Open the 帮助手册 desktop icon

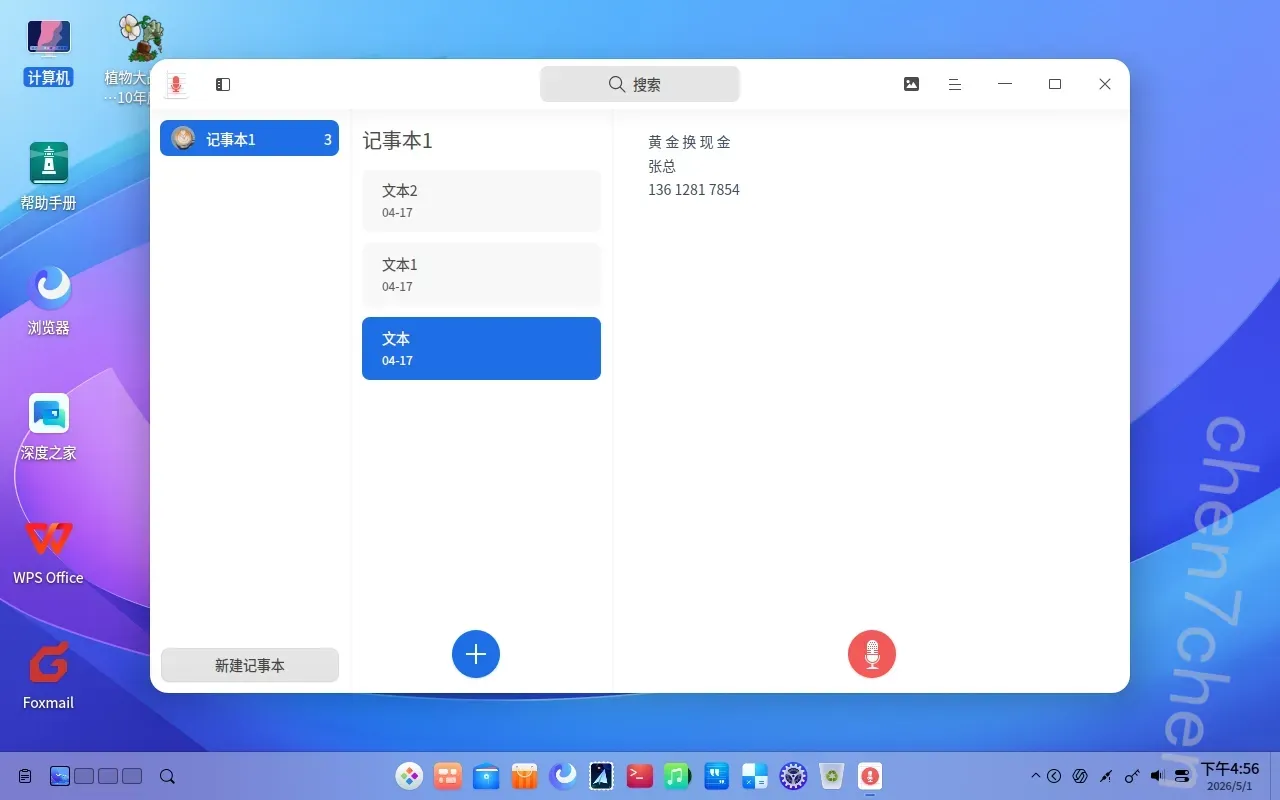pyautogui.click(x=48, y=176)
